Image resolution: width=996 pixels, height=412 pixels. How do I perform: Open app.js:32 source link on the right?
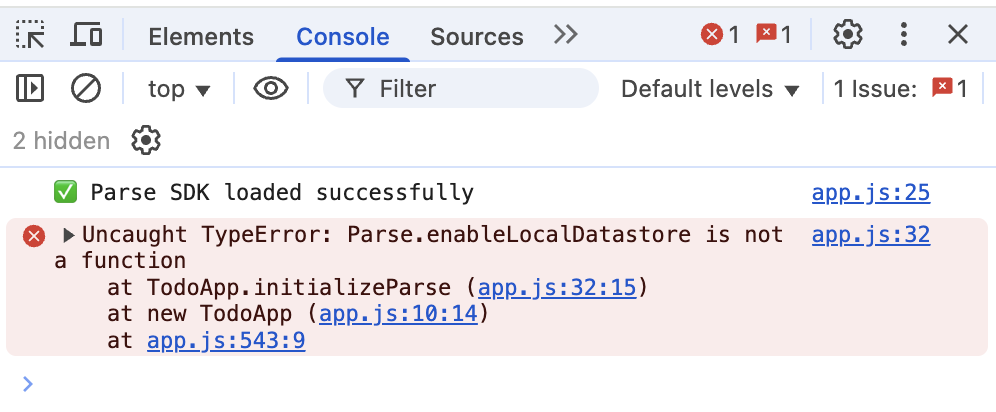pos(871,236)
